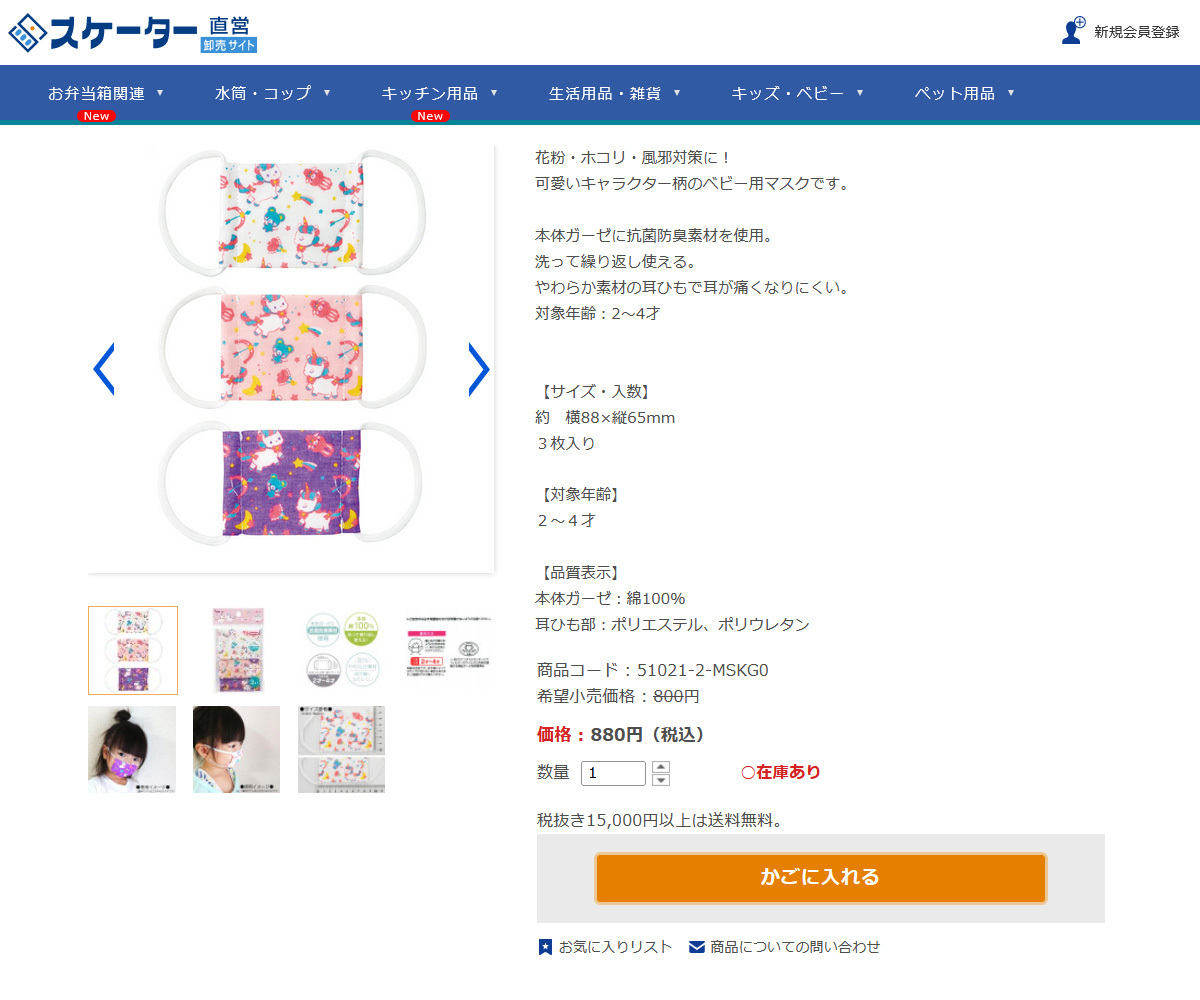
Task: Open the 新規会員登録 link
Action: coord(1137,32)
